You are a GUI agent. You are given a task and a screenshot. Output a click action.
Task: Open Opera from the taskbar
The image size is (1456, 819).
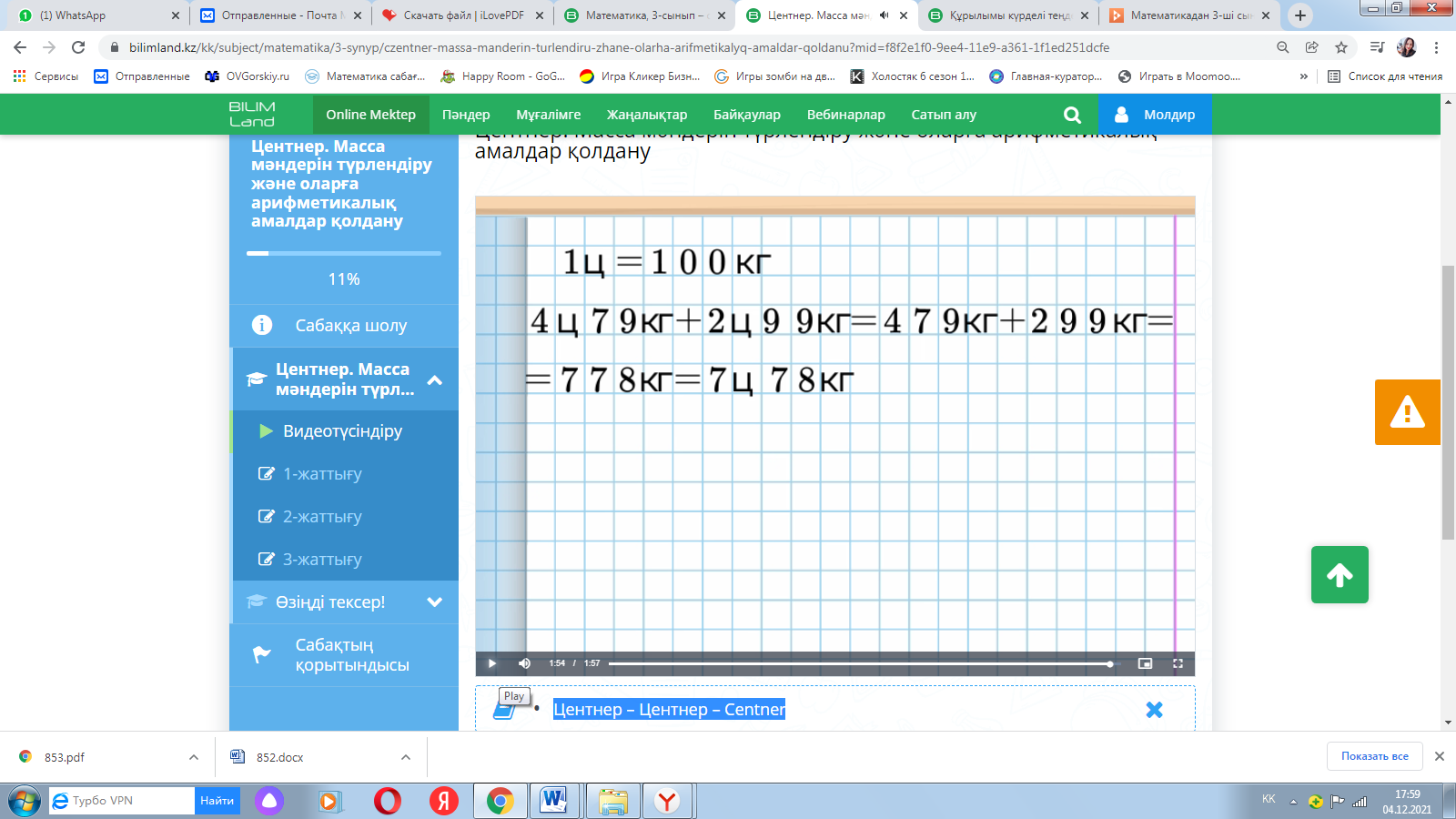pos(388,801)
